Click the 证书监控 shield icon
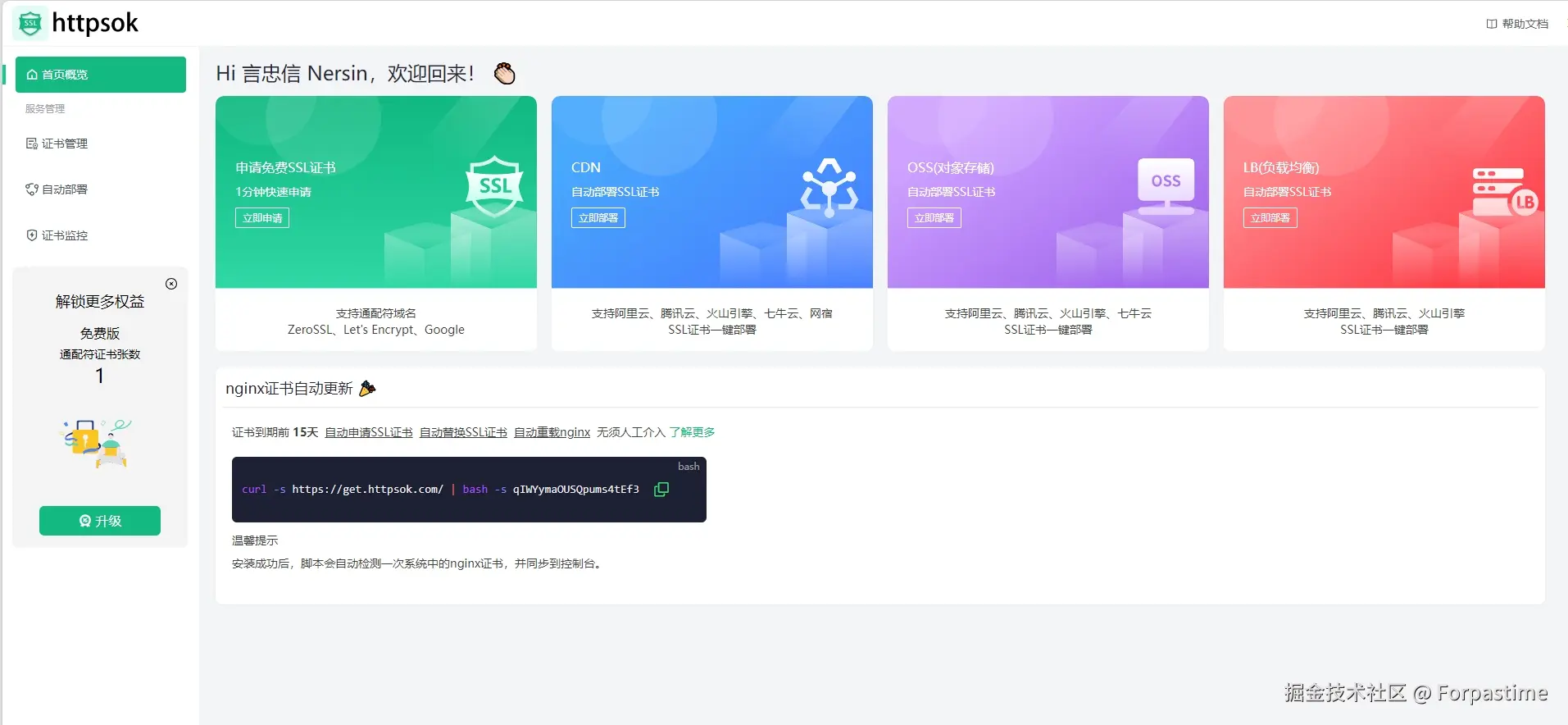Viewport: 1568px width, 725px height. point(32,235)
